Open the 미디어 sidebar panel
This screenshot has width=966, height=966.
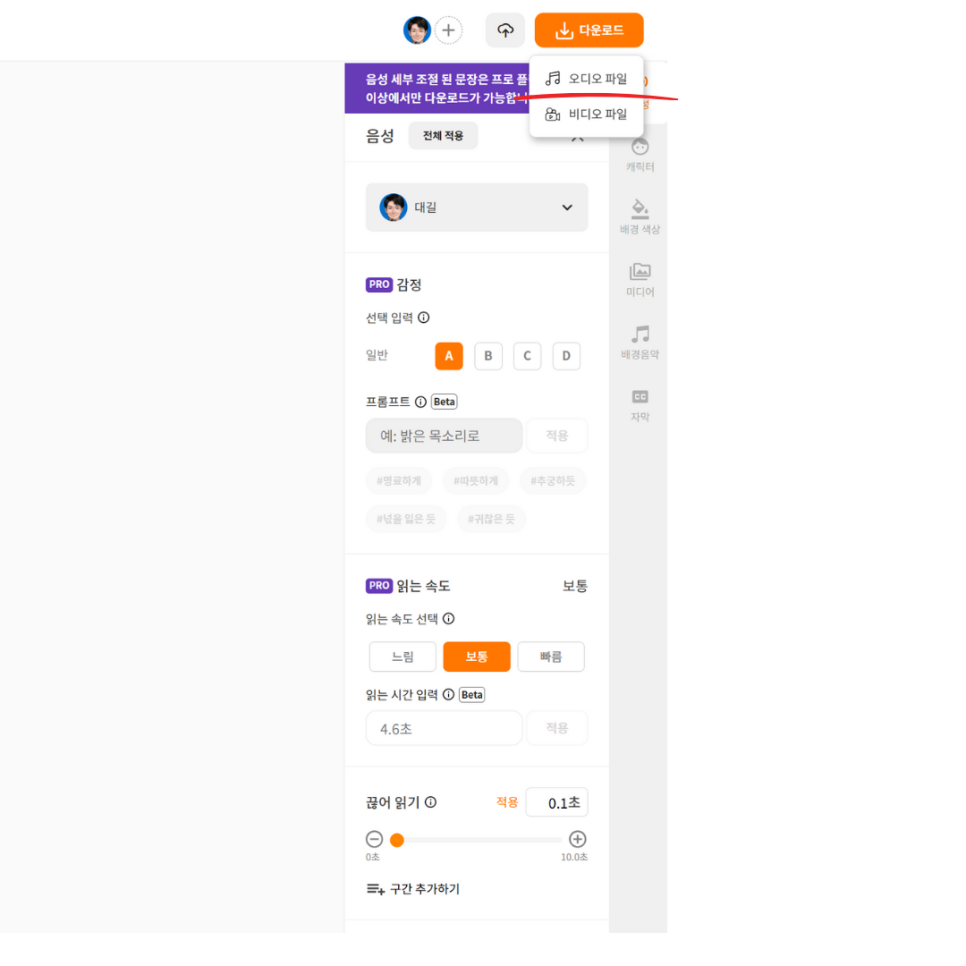click(640, 280)
